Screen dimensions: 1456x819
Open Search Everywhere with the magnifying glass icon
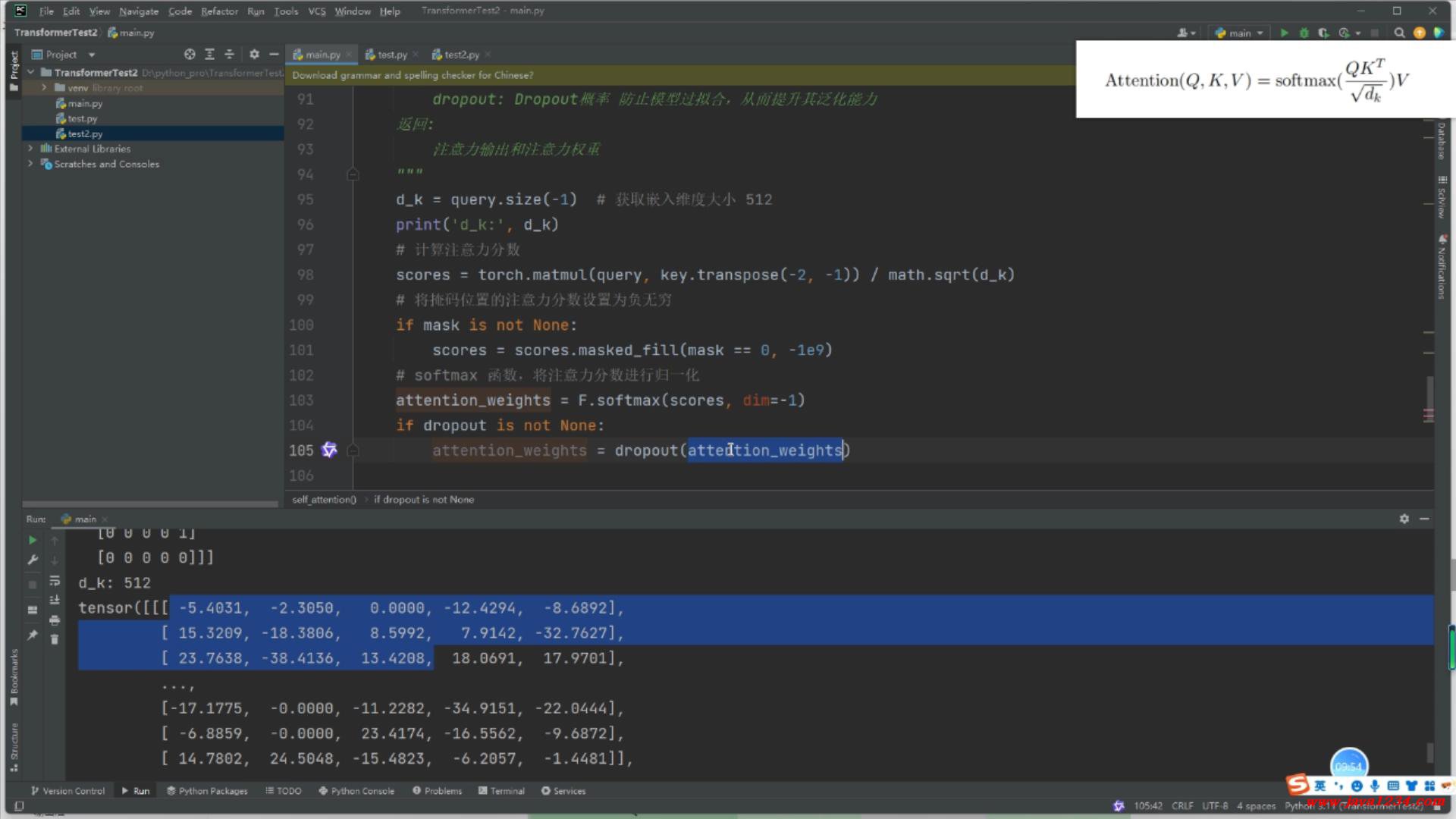coord(1399,33)
